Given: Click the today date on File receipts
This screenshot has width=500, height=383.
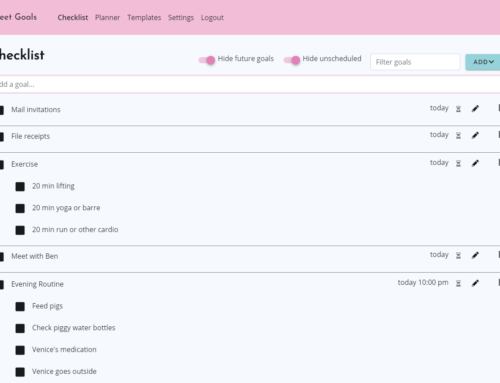Looking at the screenshot, I should (x=439, y=135).
